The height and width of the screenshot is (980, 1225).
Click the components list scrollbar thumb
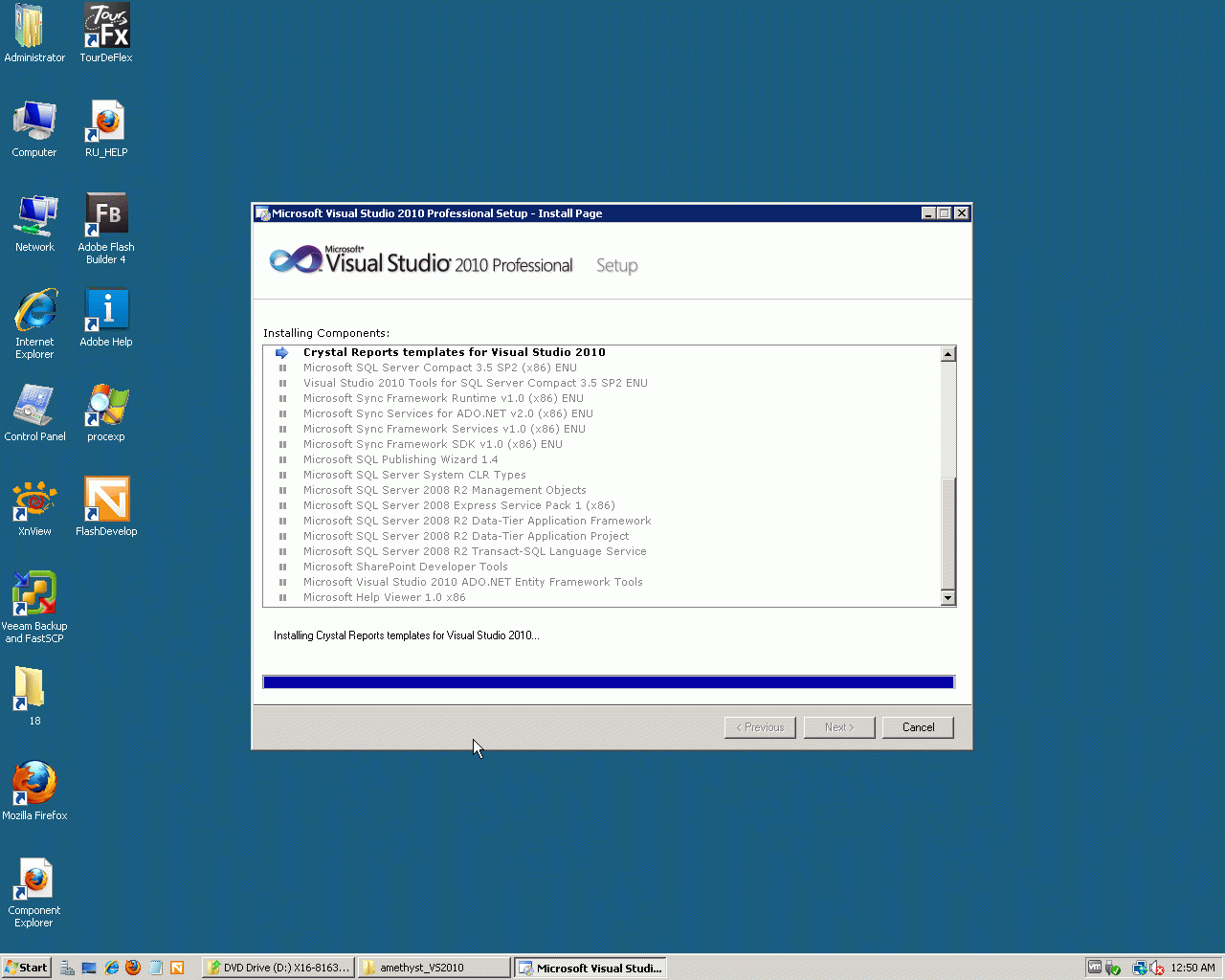pos(947,532)
